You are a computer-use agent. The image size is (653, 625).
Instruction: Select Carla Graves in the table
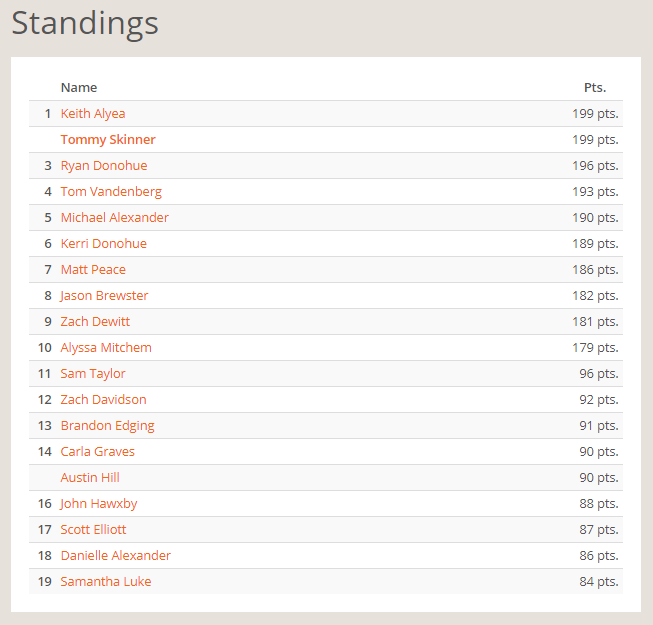(98, 452)
